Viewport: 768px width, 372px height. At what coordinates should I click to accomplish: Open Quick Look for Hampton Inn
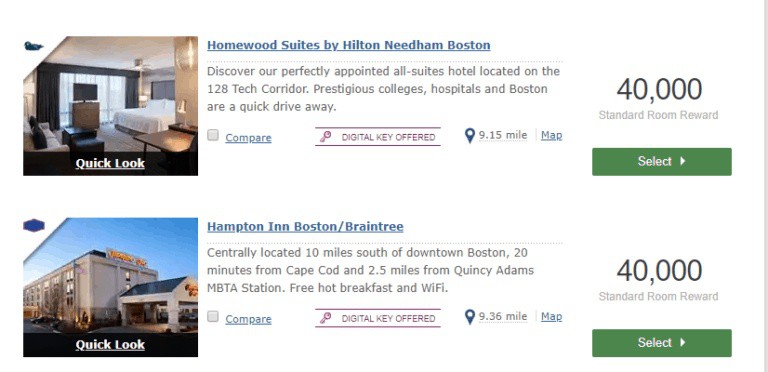tap(110, 345)
